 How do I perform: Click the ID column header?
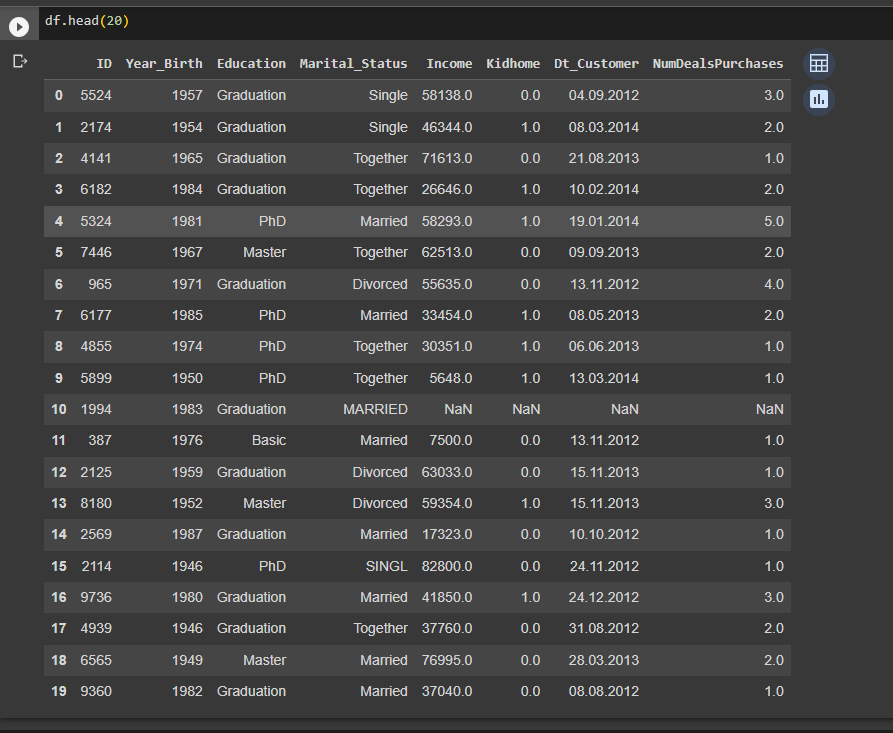click(104, 64)
